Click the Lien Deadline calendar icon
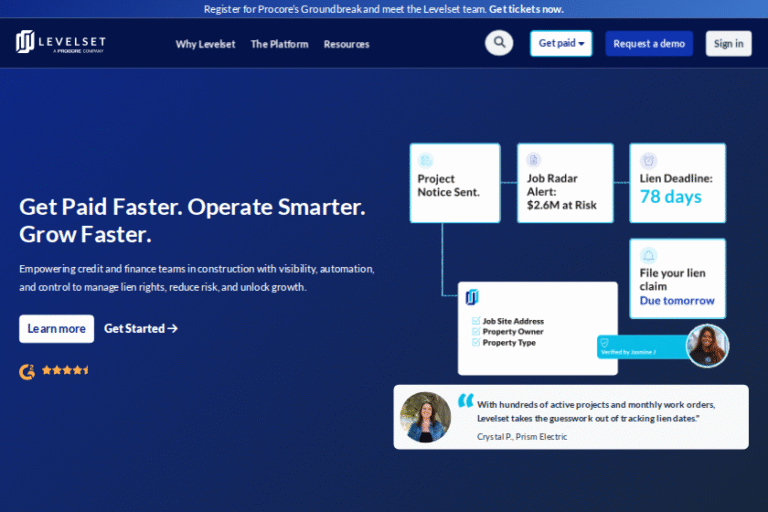The width and height of the screenshot is (768, 512). (648, 160)
